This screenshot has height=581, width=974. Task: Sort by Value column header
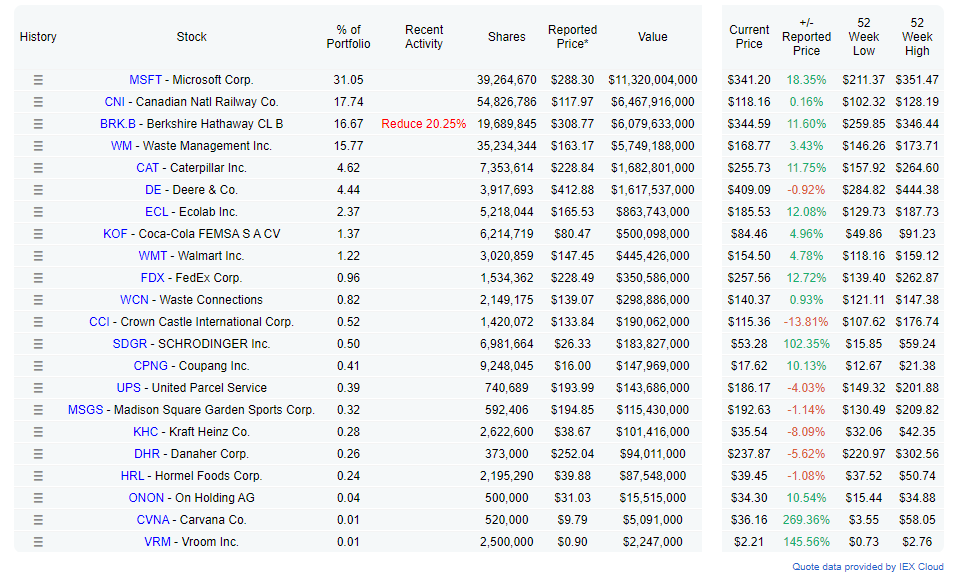(x=652, y=37)
